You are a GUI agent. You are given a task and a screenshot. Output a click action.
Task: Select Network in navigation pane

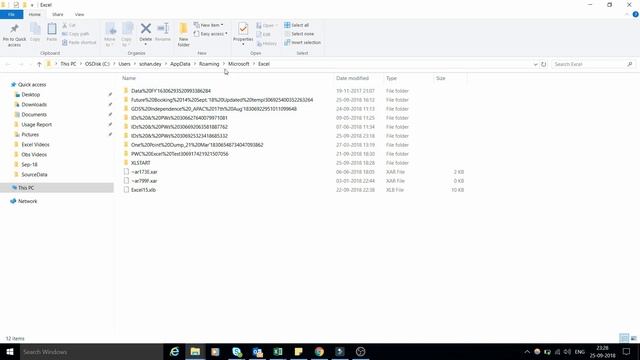click(x=27, y=201)
